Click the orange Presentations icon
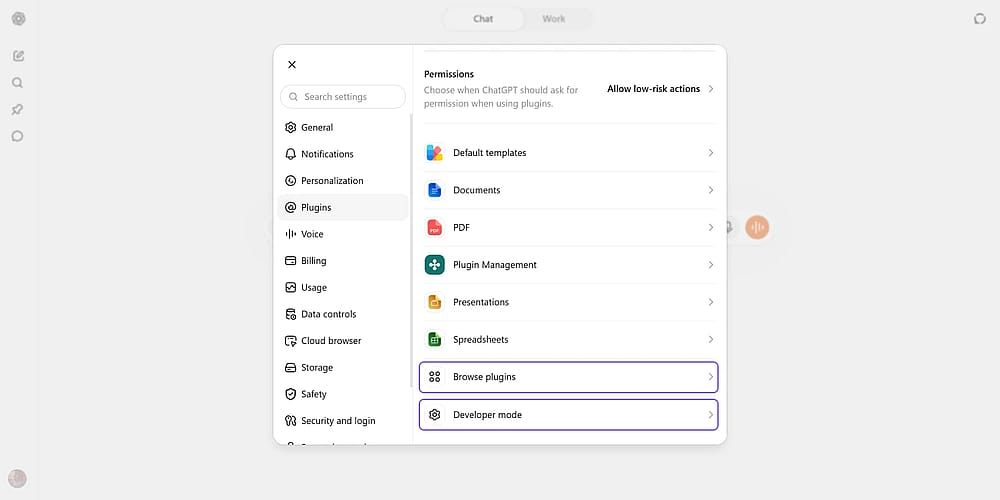Viewport: 1000px width, 500px height. pos(435,302)
